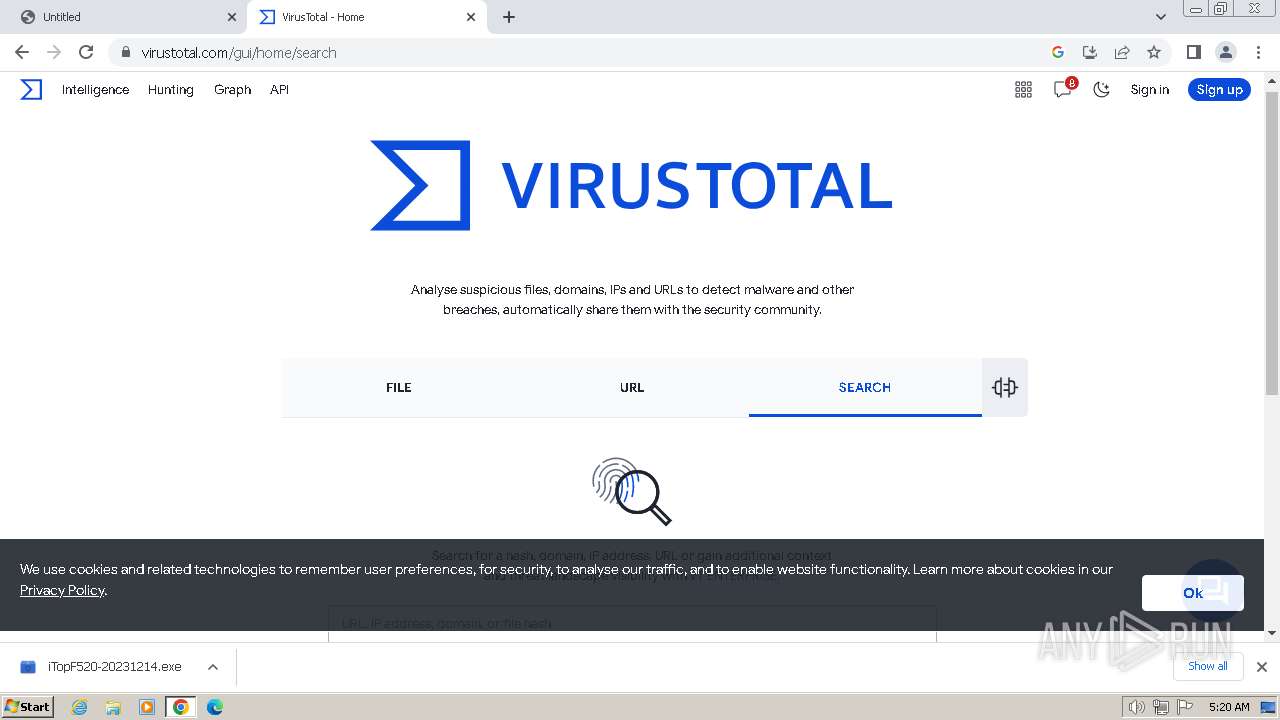
Task: Click the browser Forward arrow
Action: tap(54, 52)
